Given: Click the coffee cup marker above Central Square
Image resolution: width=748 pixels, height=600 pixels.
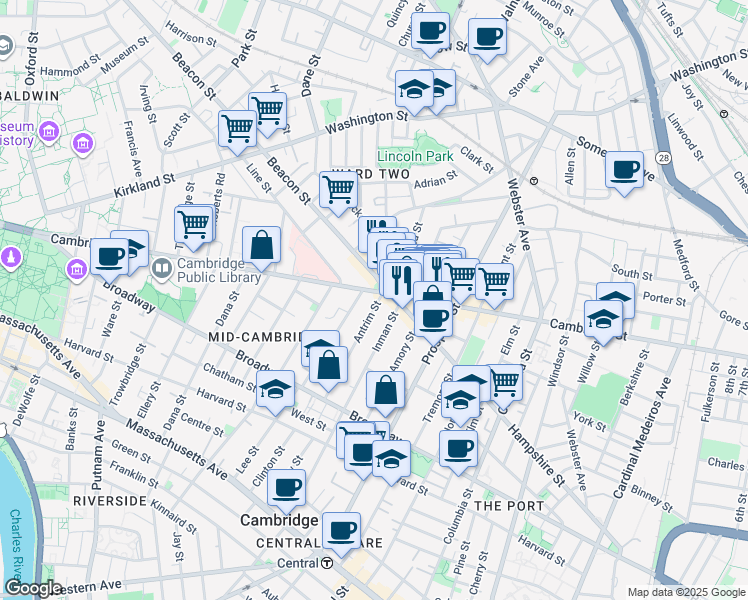Looking at the screenshot, I should [342, 529].
